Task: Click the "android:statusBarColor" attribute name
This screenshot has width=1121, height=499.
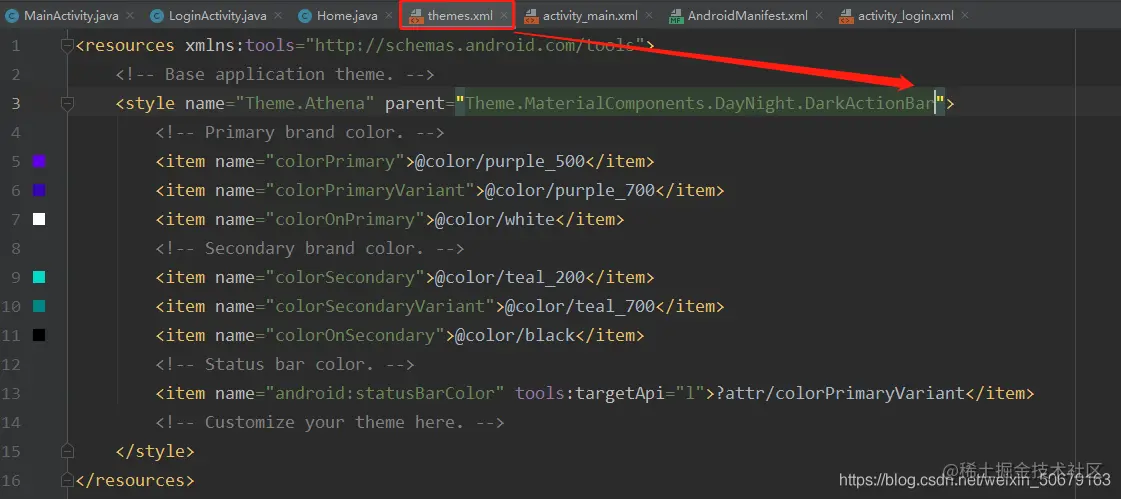Action: tap(385, 393)
